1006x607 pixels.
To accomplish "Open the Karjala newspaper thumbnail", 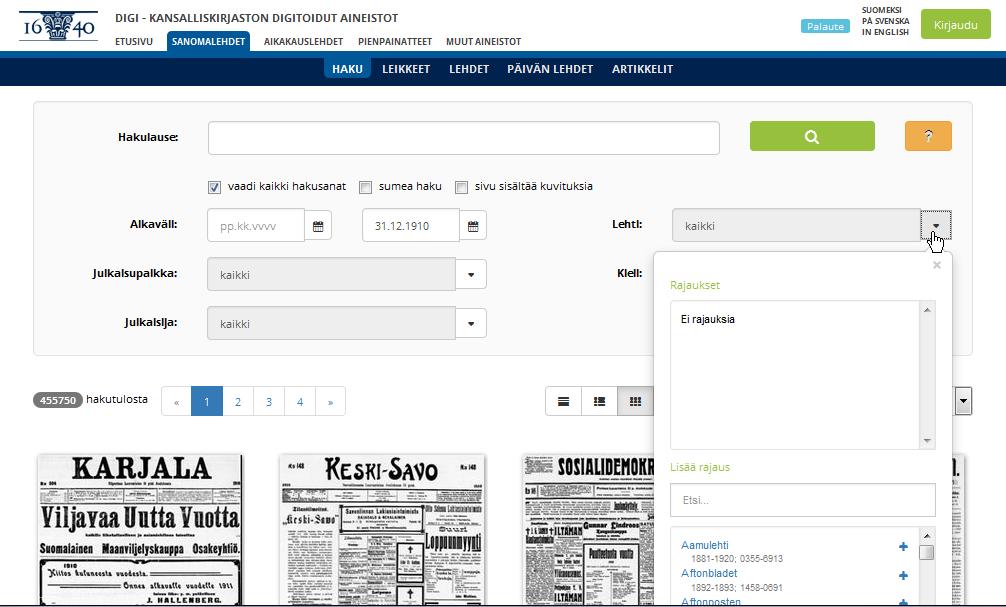I will [x=141, y=529].
